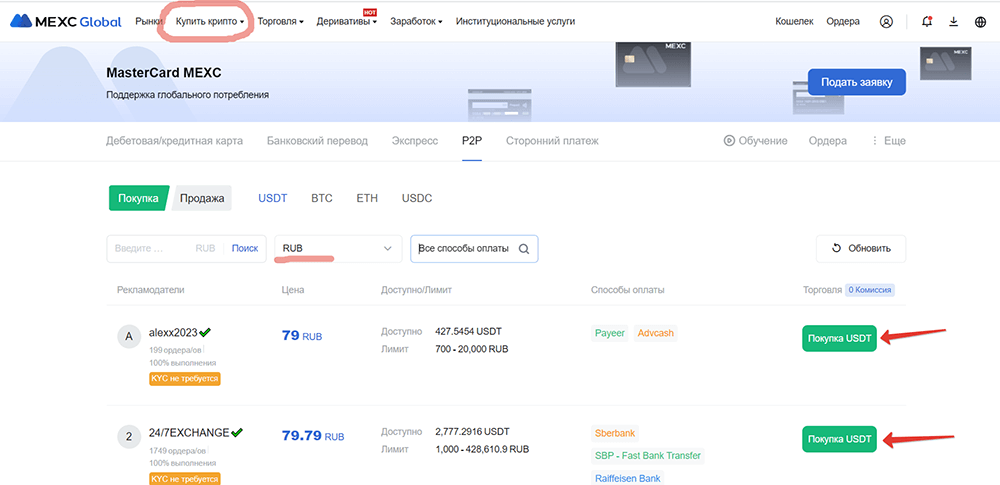1000x485 pixels.
Task: Click the Raiffeisen Bank tag
Action: [628, 477]
